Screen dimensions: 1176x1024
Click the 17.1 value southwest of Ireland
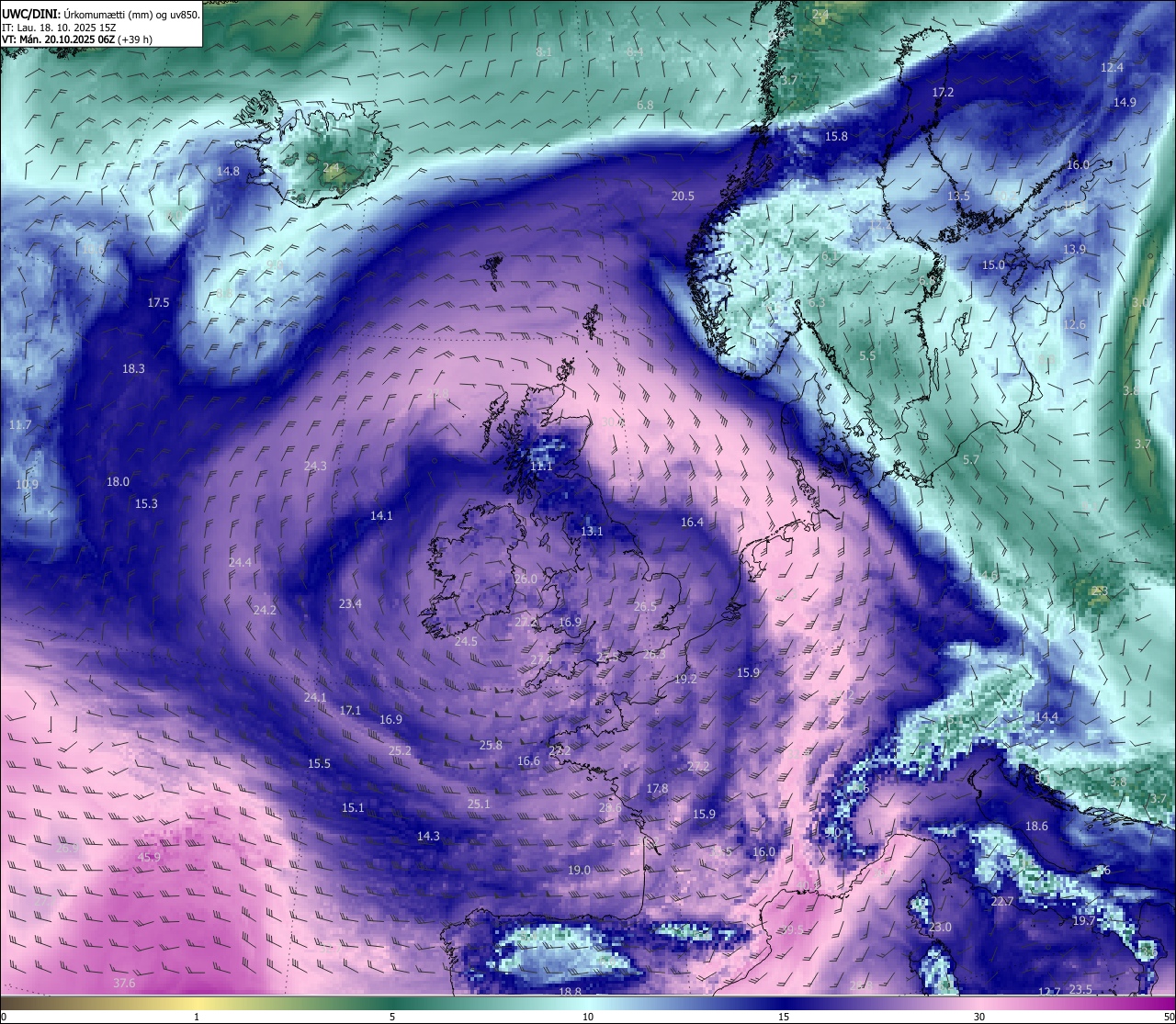(x=350, y=710)
